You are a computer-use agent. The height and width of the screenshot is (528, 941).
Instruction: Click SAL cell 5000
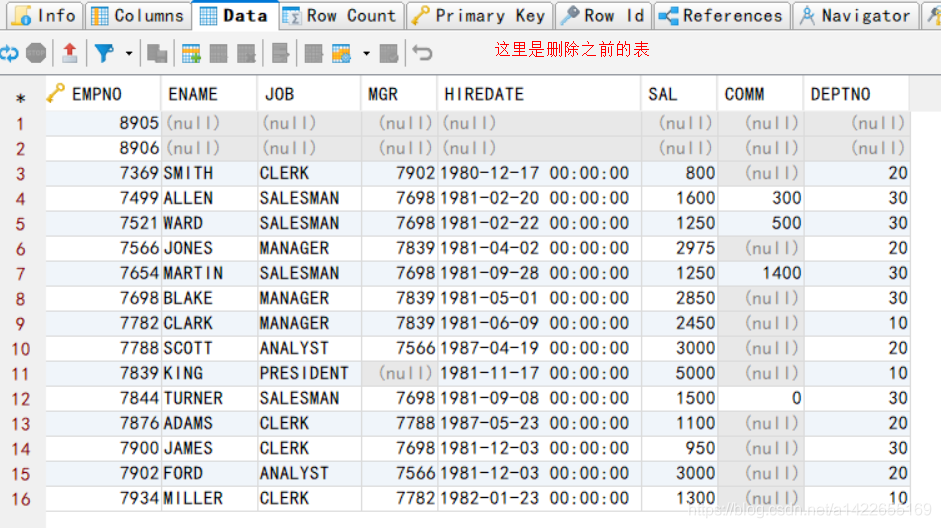click(x=680, y=373)
